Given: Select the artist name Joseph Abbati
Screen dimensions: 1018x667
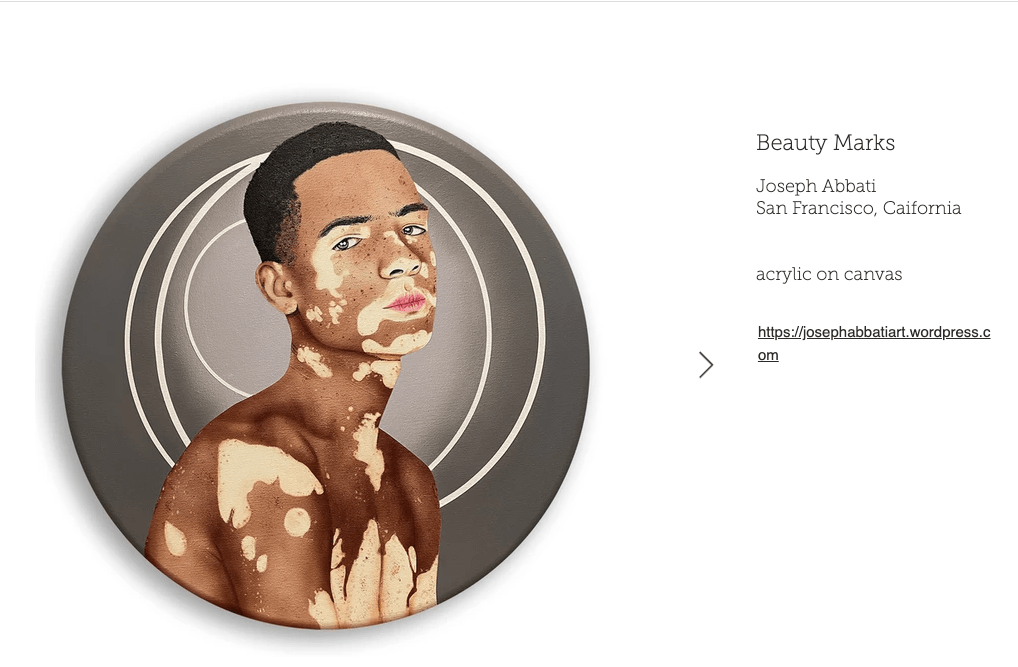Looking at the screenshot, I should (816, 186).
